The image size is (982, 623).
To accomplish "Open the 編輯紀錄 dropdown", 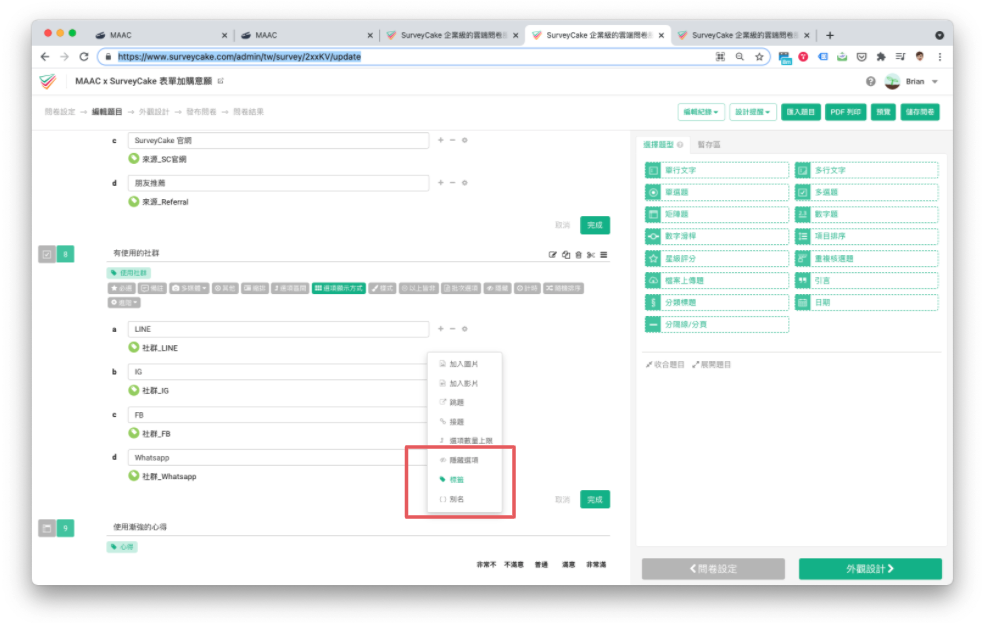I will [701, 112].
